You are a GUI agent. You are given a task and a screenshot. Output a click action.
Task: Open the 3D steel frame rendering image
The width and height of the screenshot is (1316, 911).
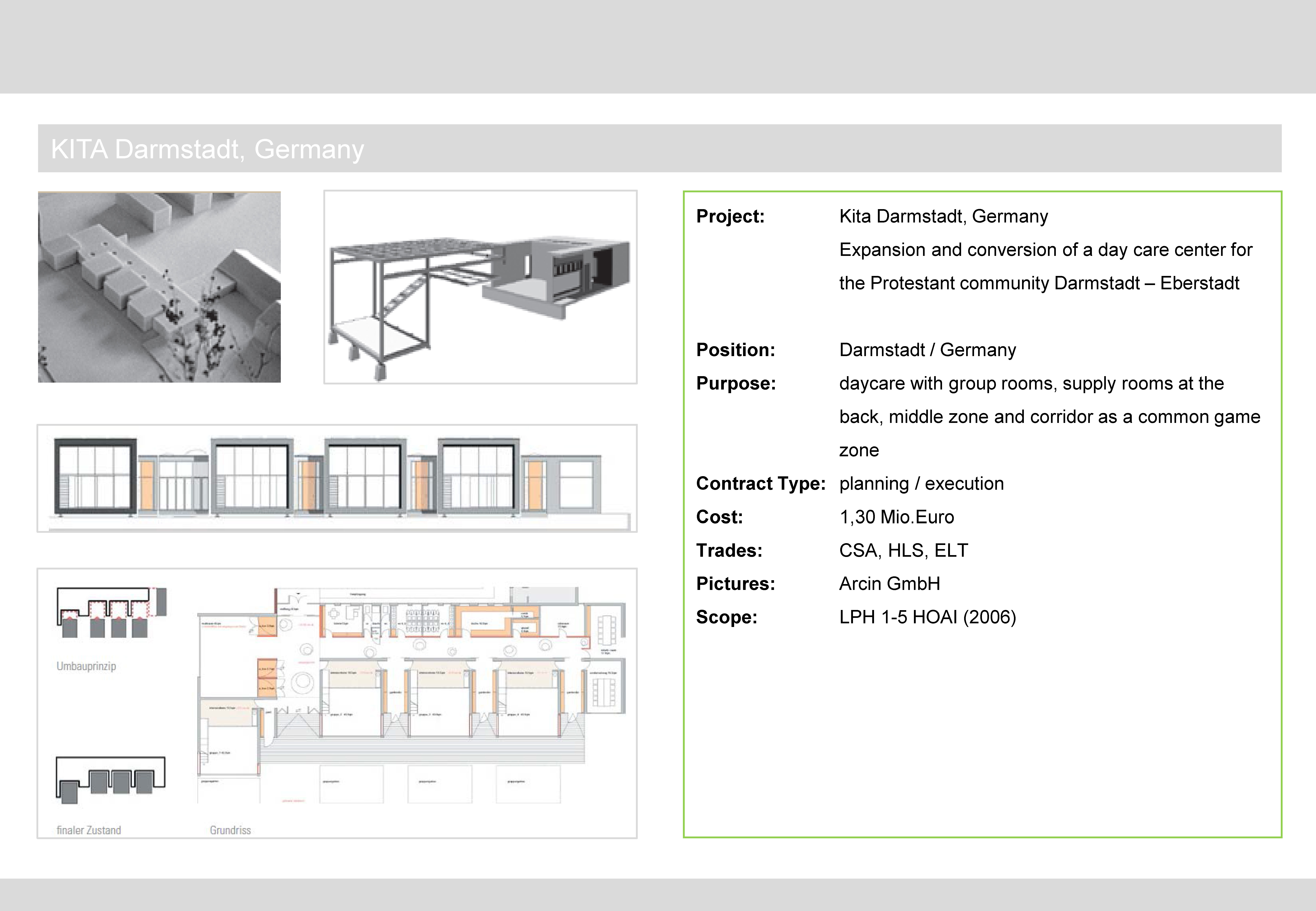[x=480, y=287]
